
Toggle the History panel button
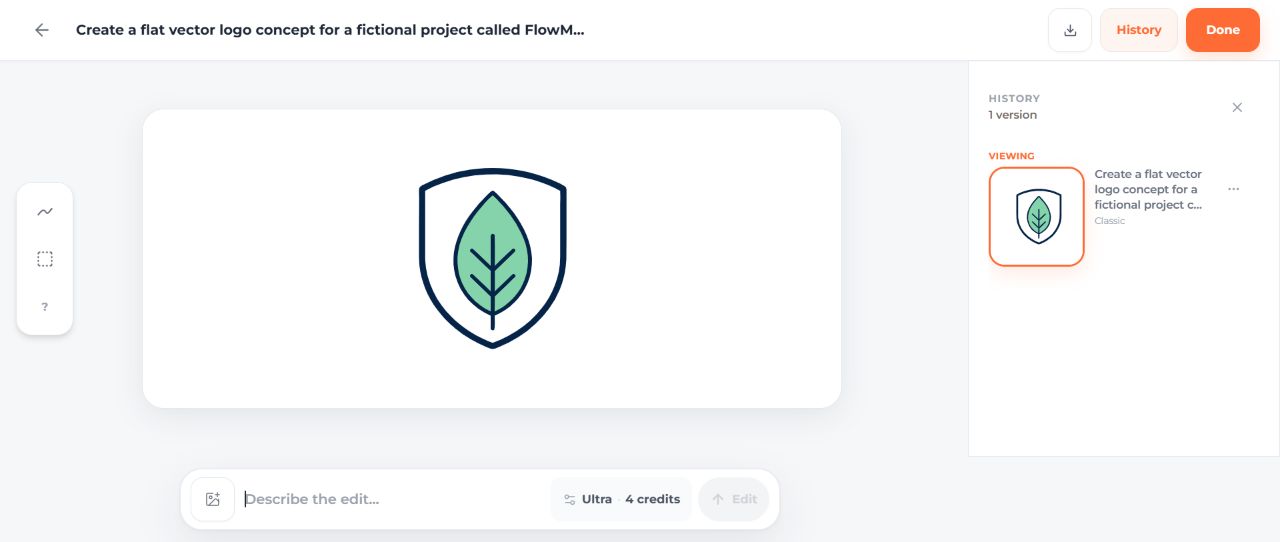(1139, 30)
